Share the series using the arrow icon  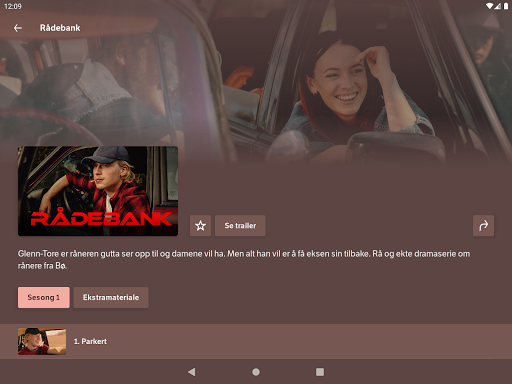point(483,226)
